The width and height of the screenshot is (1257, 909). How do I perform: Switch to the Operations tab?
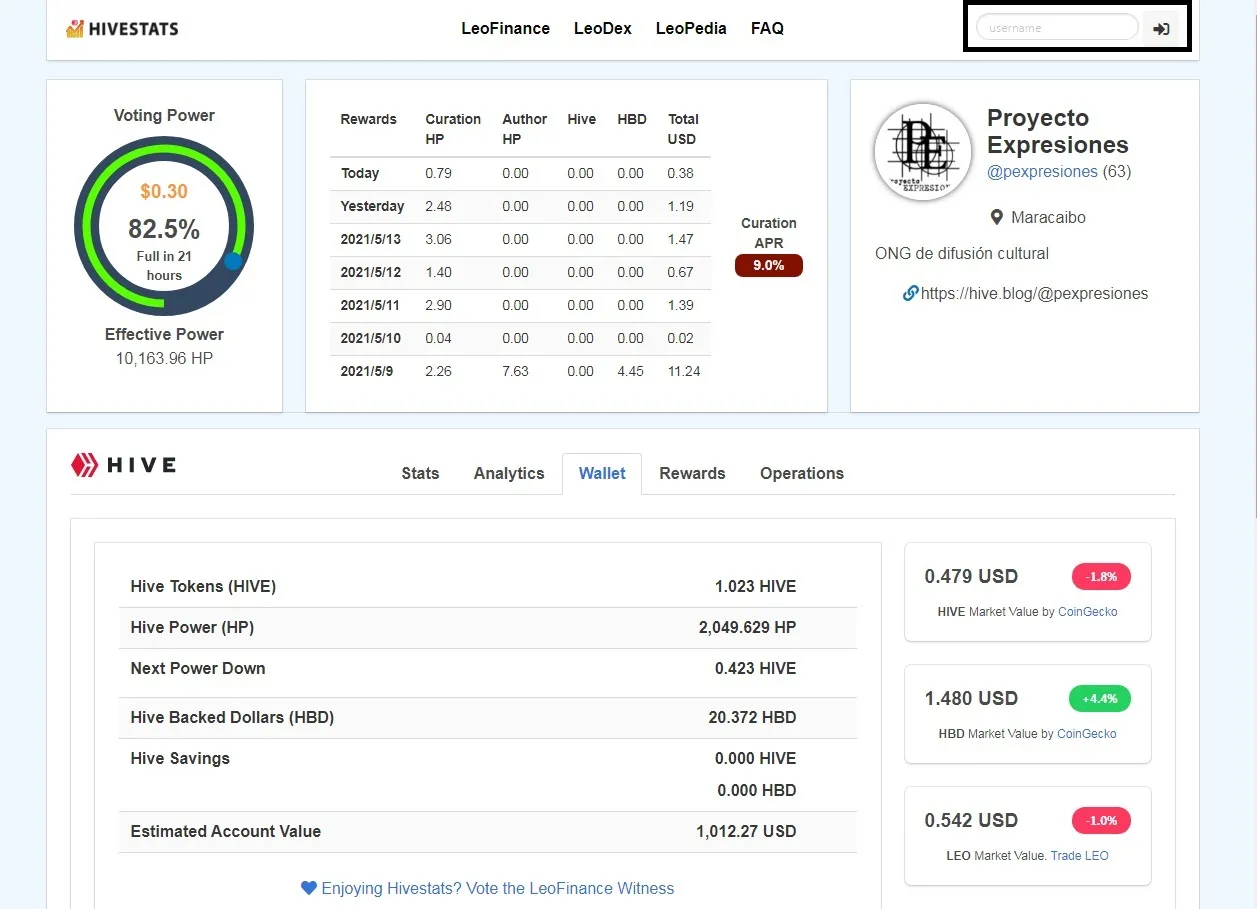[802, 473]
